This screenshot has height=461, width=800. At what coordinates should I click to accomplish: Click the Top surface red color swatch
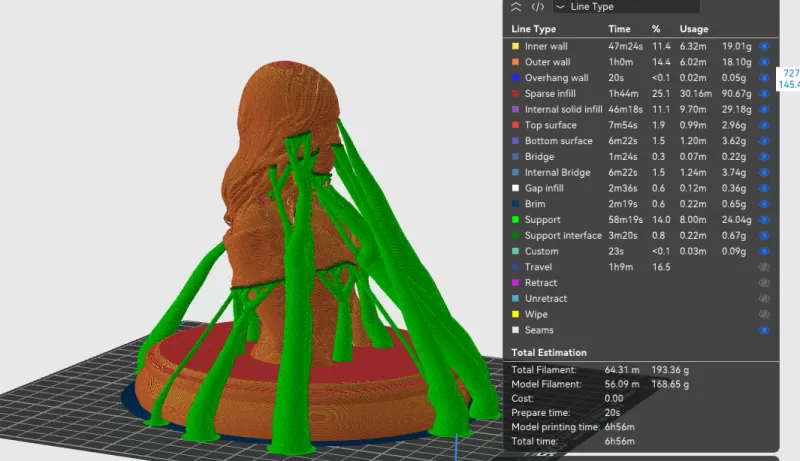515,125
